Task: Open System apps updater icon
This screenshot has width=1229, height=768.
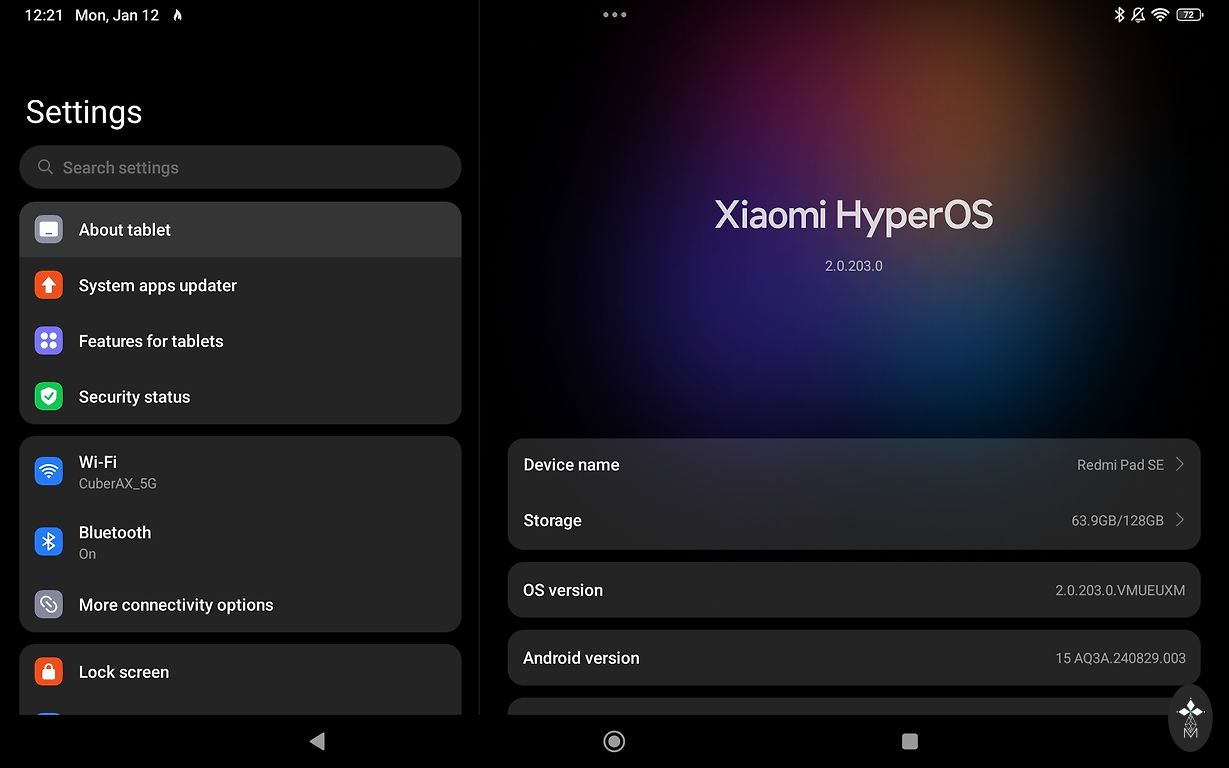Action: click(48, 286)
